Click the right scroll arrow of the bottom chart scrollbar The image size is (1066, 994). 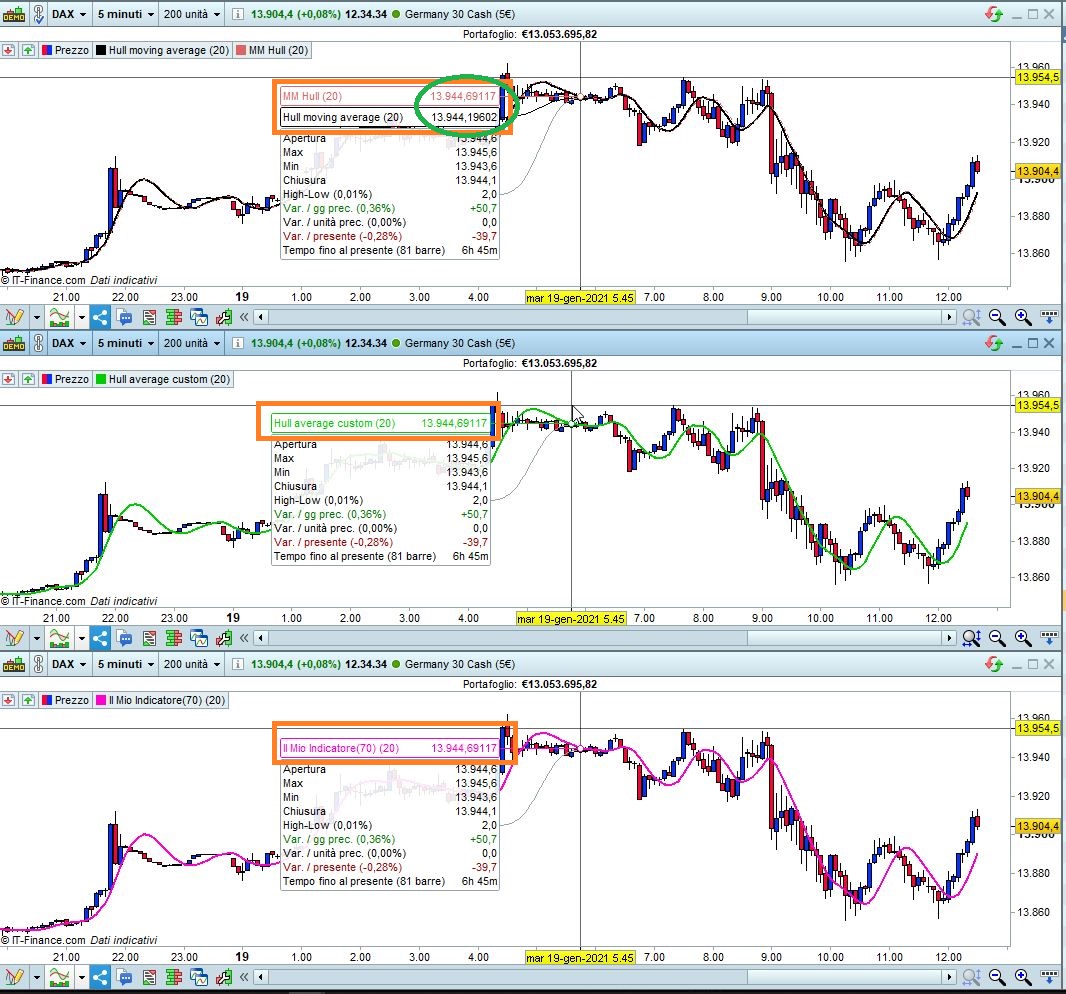tap(949, 977)
